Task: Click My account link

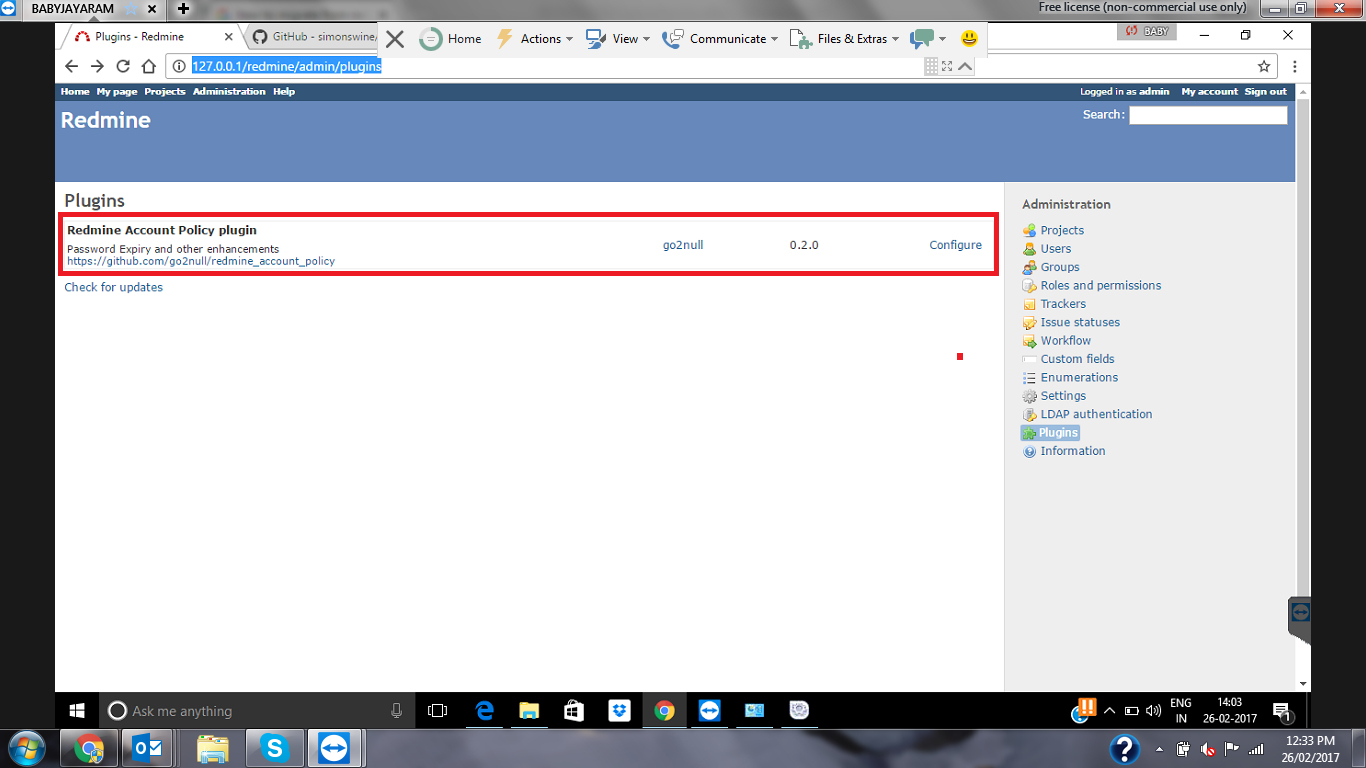Action: point(1209,91)
